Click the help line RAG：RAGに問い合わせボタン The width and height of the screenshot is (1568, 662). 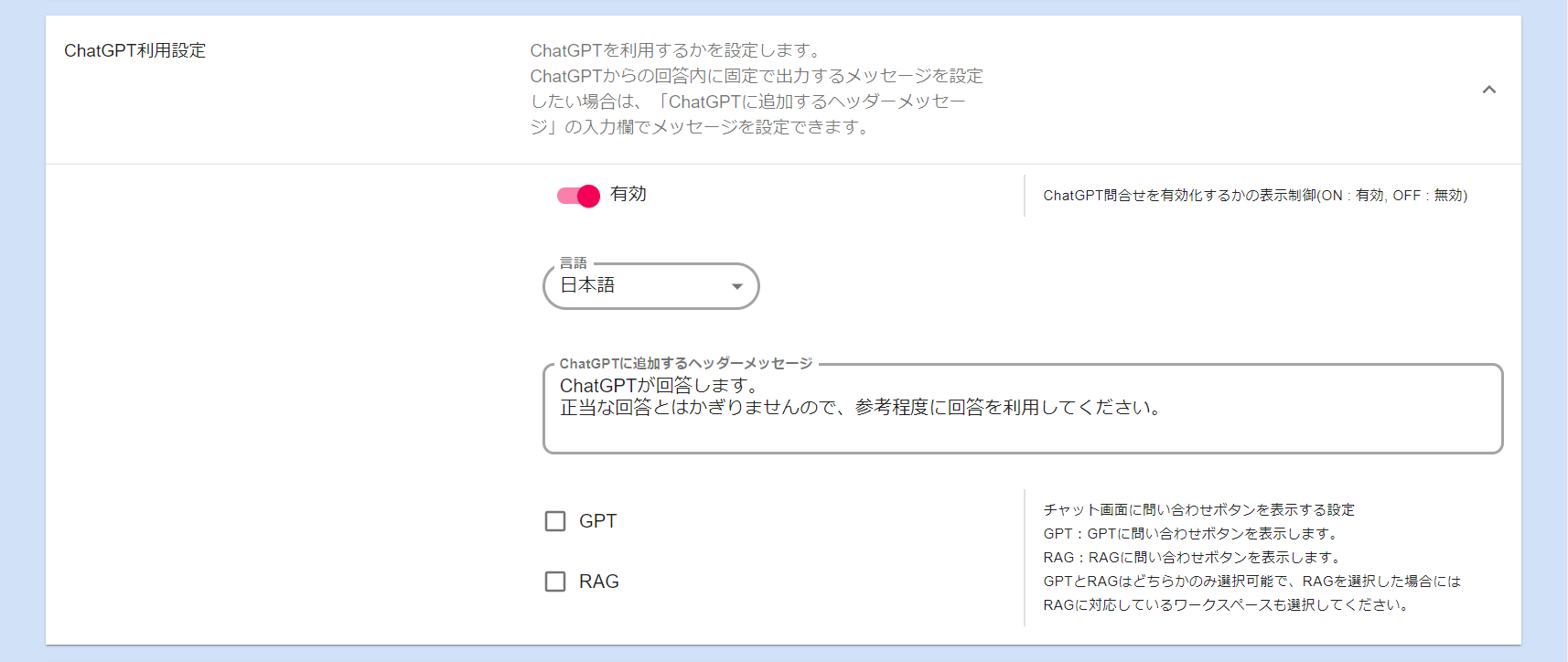coord(1194,558)
